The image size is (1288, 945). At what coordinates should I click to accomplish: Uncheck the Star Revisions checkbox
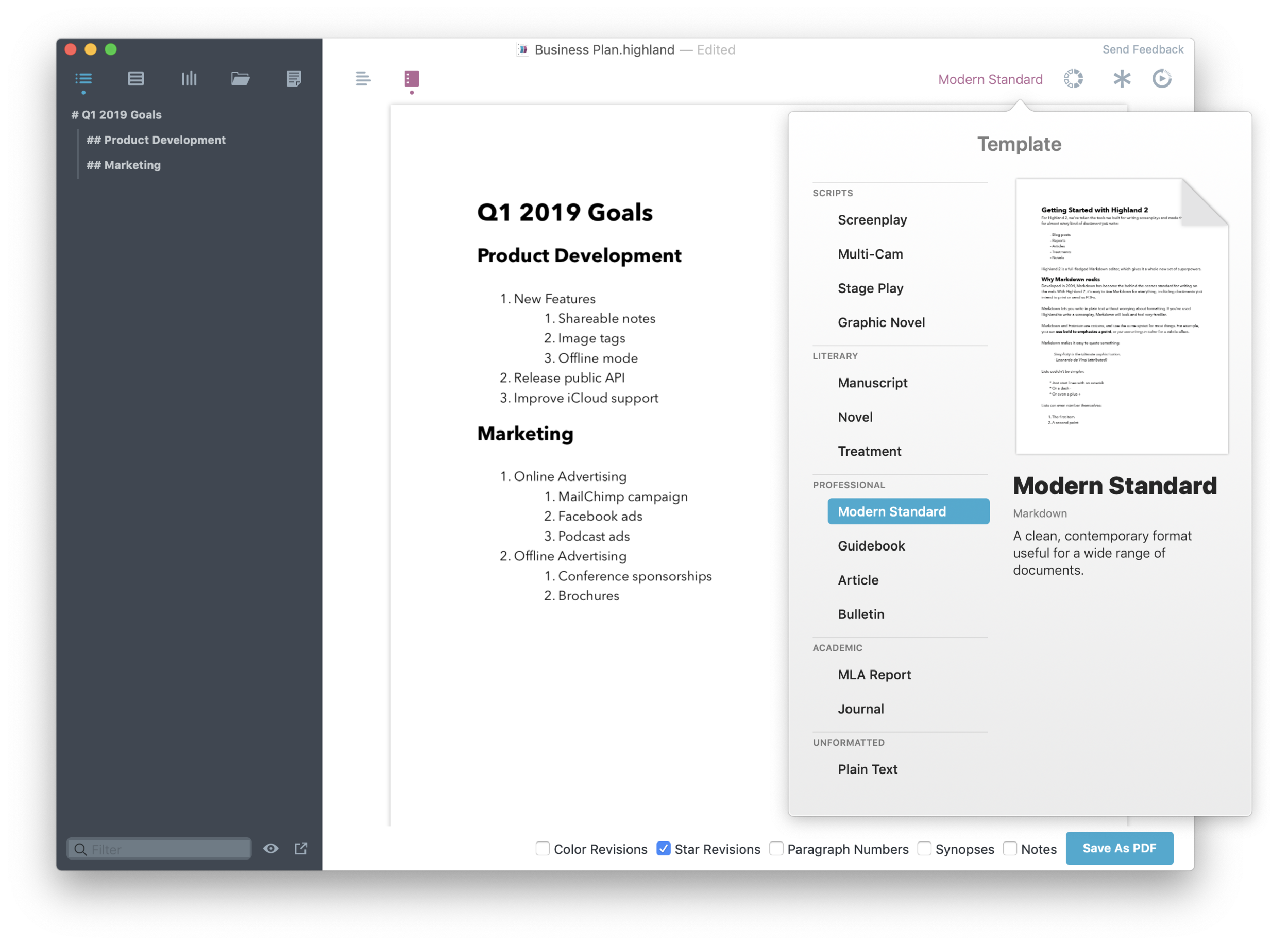(663, 848)
